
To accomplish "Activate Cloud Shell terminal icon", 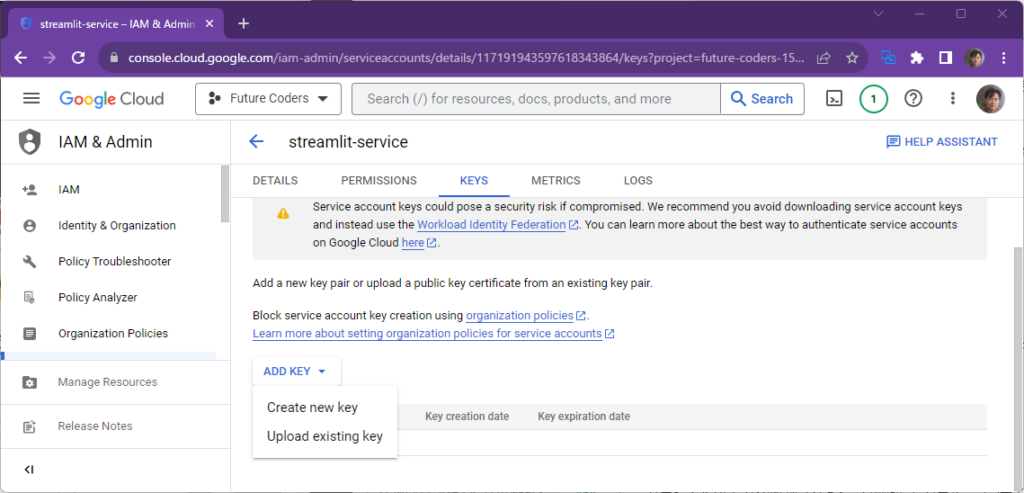I will (834, 99).
